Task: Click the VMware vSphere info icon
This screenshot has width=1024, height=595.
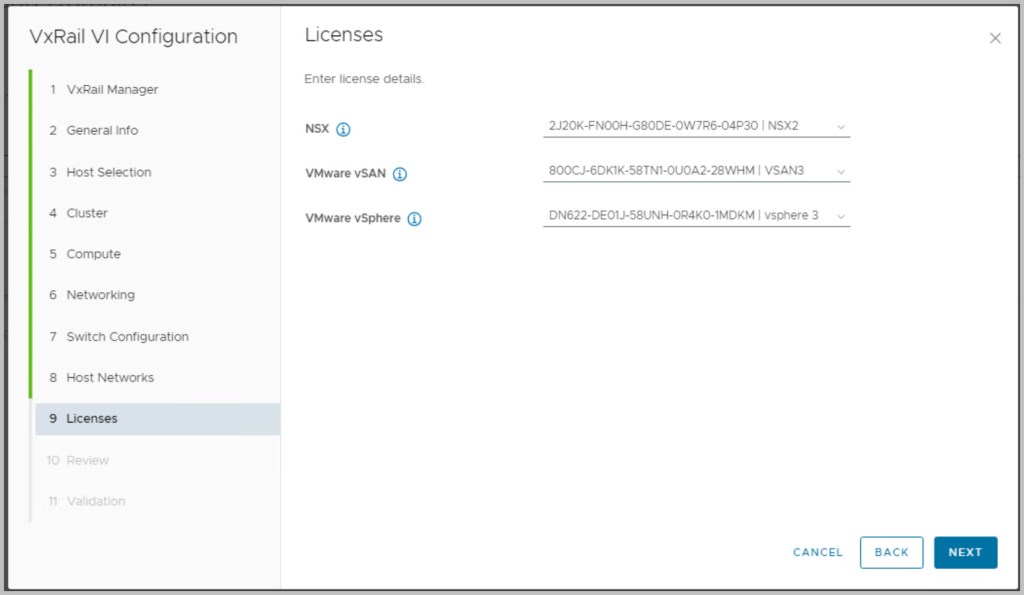Action: pyautogui.click(x=414, y=219)
